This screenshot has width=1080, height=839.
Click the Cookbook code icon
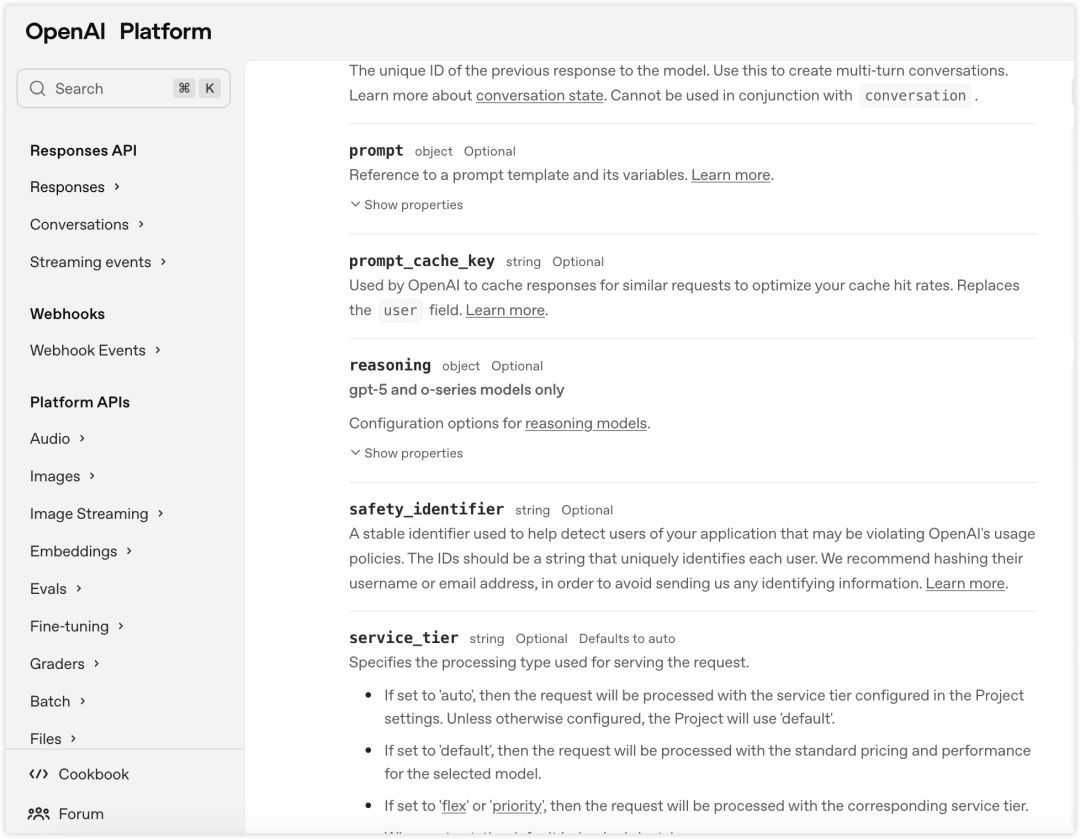tap(39, 774)
